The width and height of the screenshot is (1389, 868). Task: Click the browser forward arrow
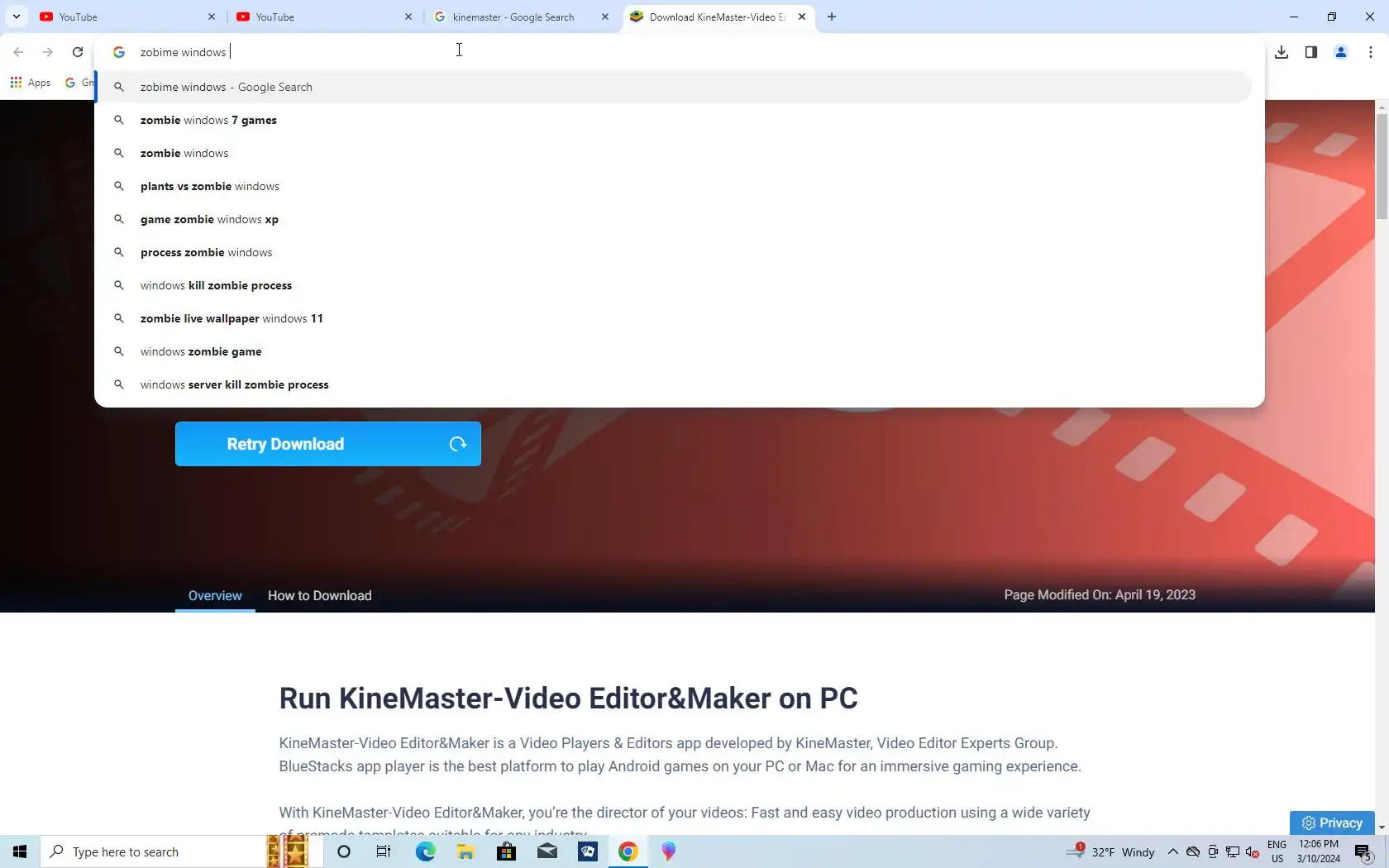48,52
